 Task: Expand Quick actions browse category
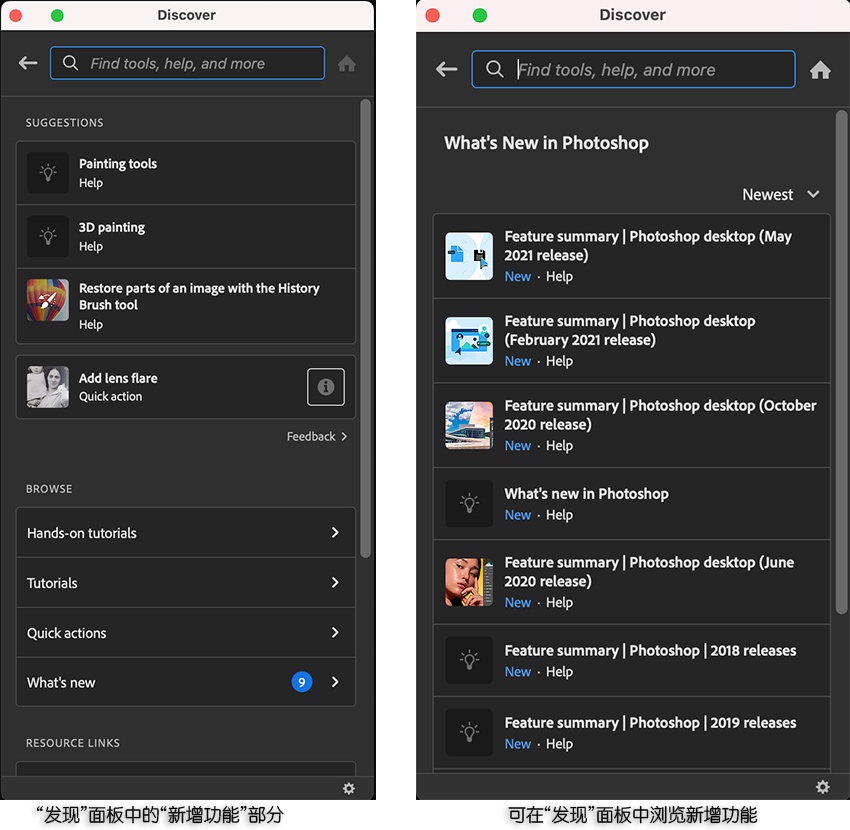(x=186, y=632)
